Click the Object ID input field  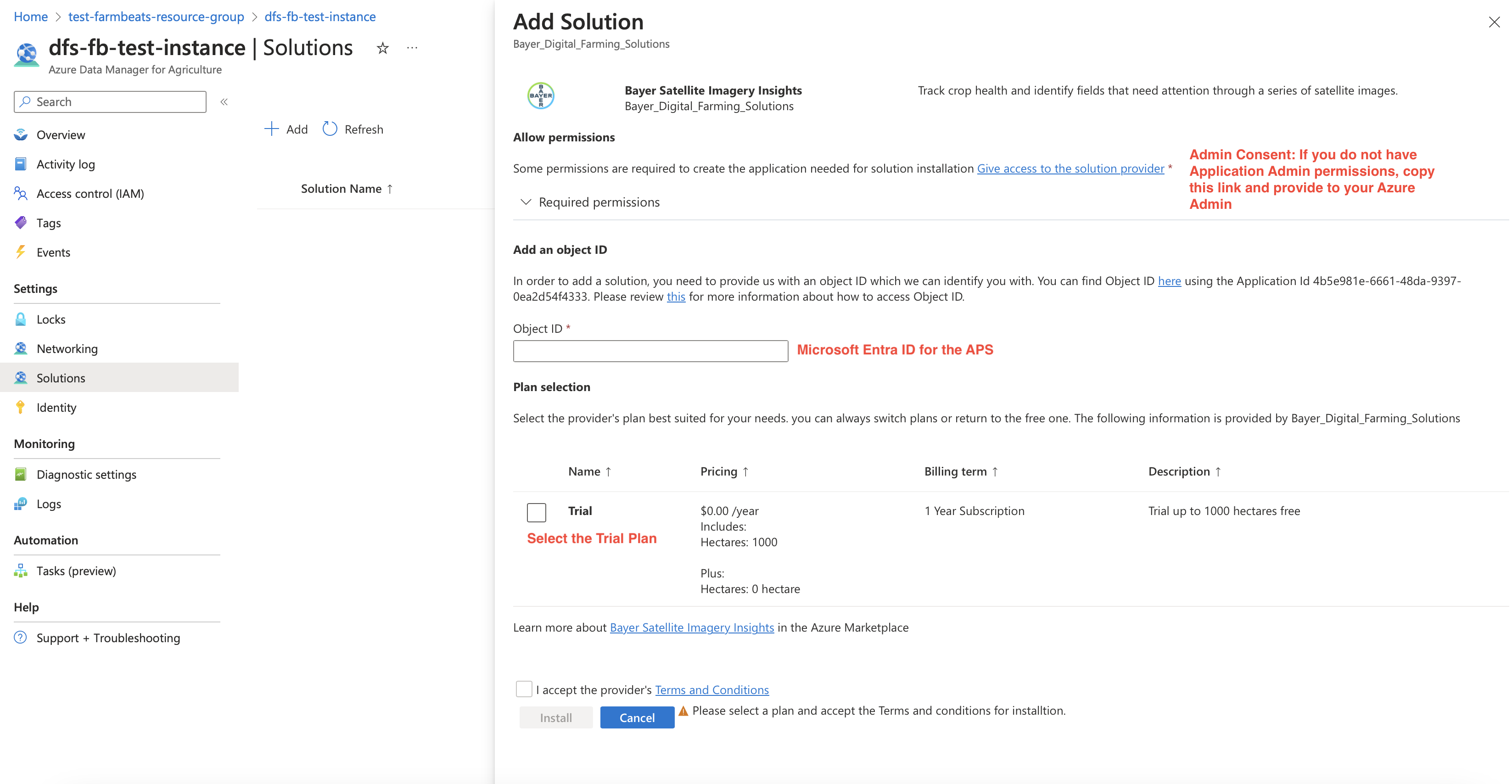click(x=650, y=351)
